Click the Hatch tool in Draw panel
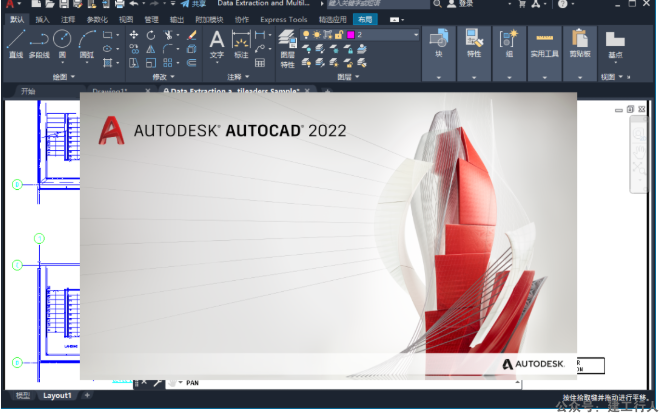 coord(108,63)
